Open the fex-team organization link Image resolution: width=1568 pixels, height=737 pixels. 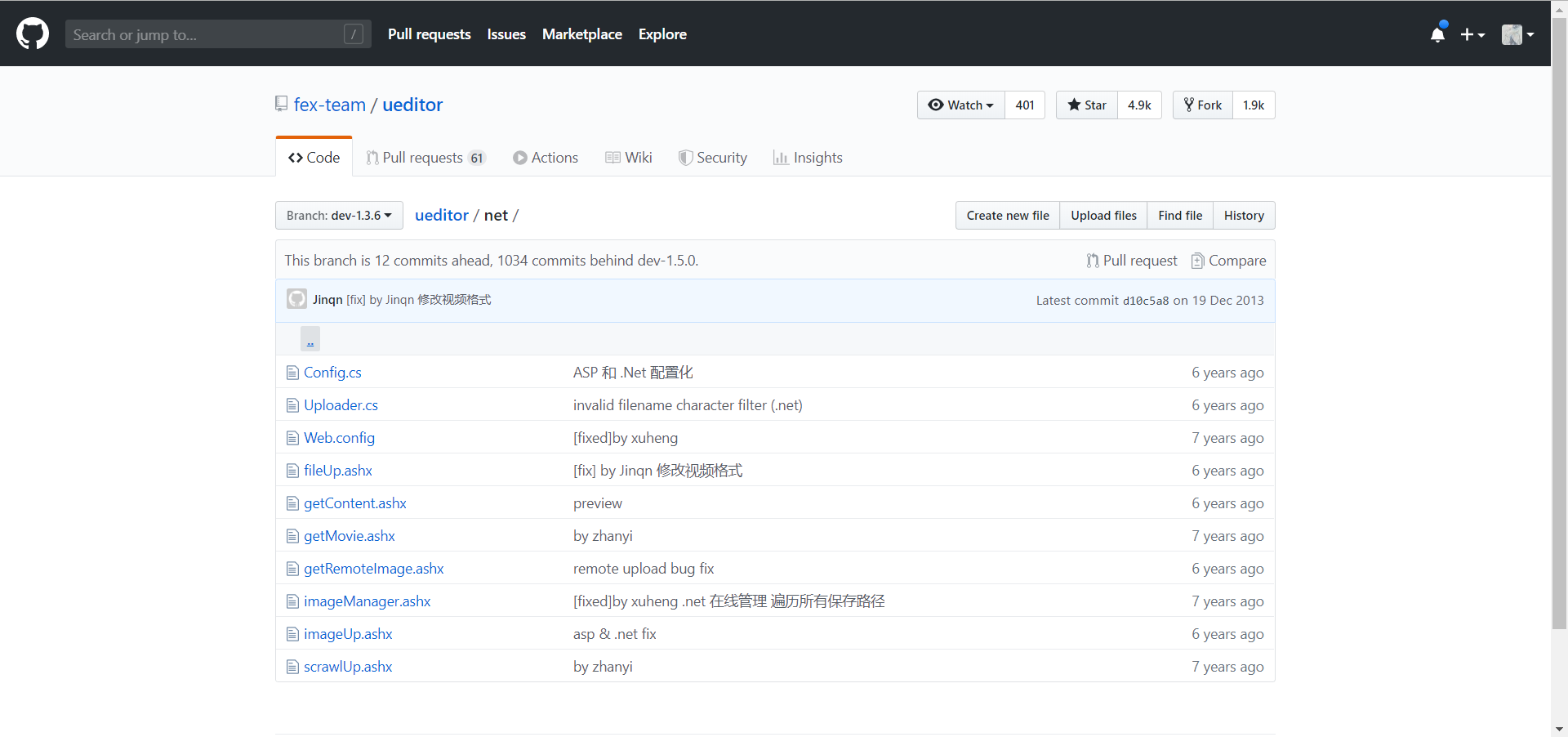pos(330,105)
